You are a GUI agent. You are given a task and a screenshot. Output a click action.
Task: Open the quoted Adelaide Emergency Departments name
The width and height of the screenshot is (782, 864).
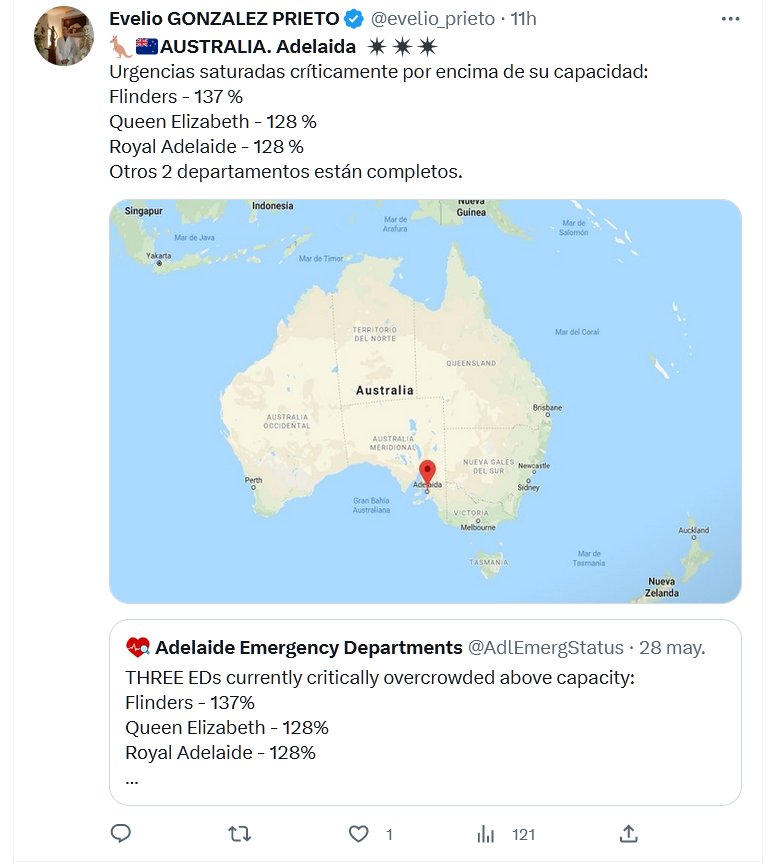pos(308,647)
